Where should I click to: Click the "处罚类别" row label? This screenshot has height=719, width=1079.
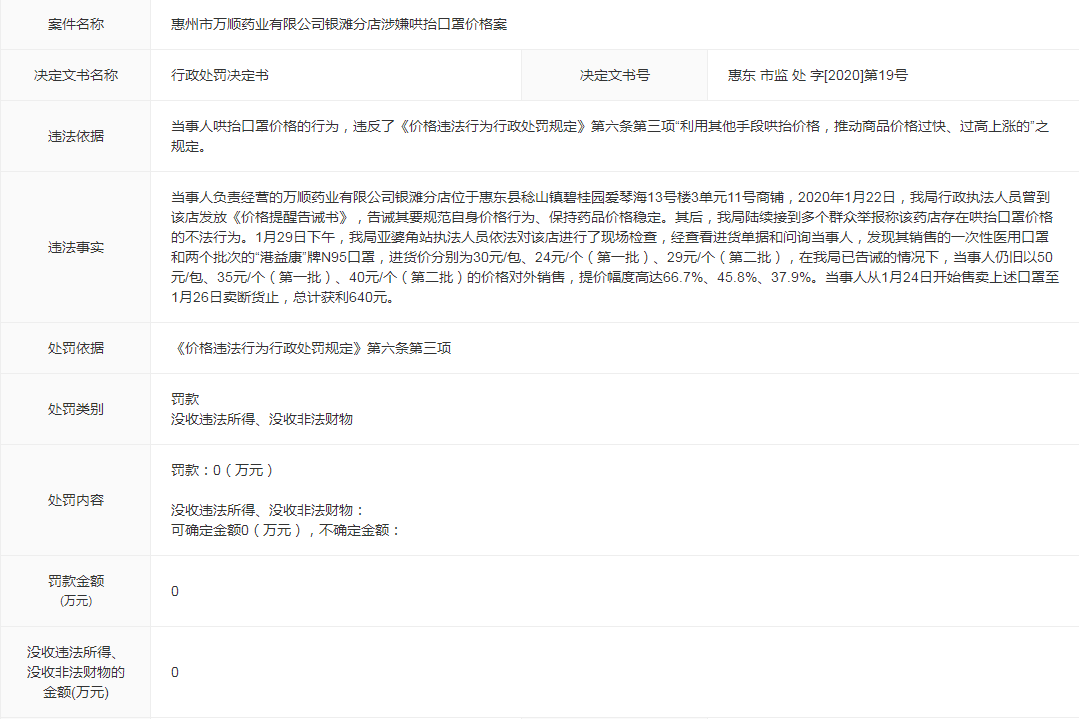[76, 409]
